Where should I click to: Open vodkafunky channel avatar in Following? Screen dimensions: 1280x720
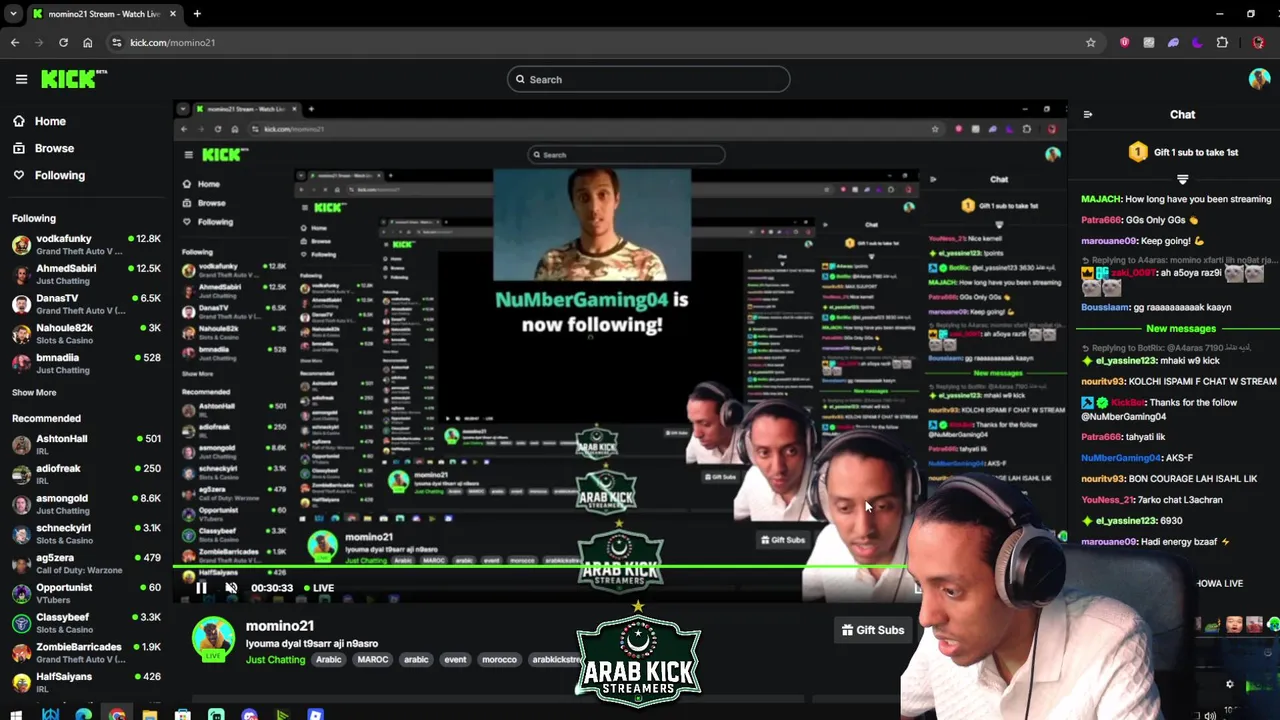21,245
